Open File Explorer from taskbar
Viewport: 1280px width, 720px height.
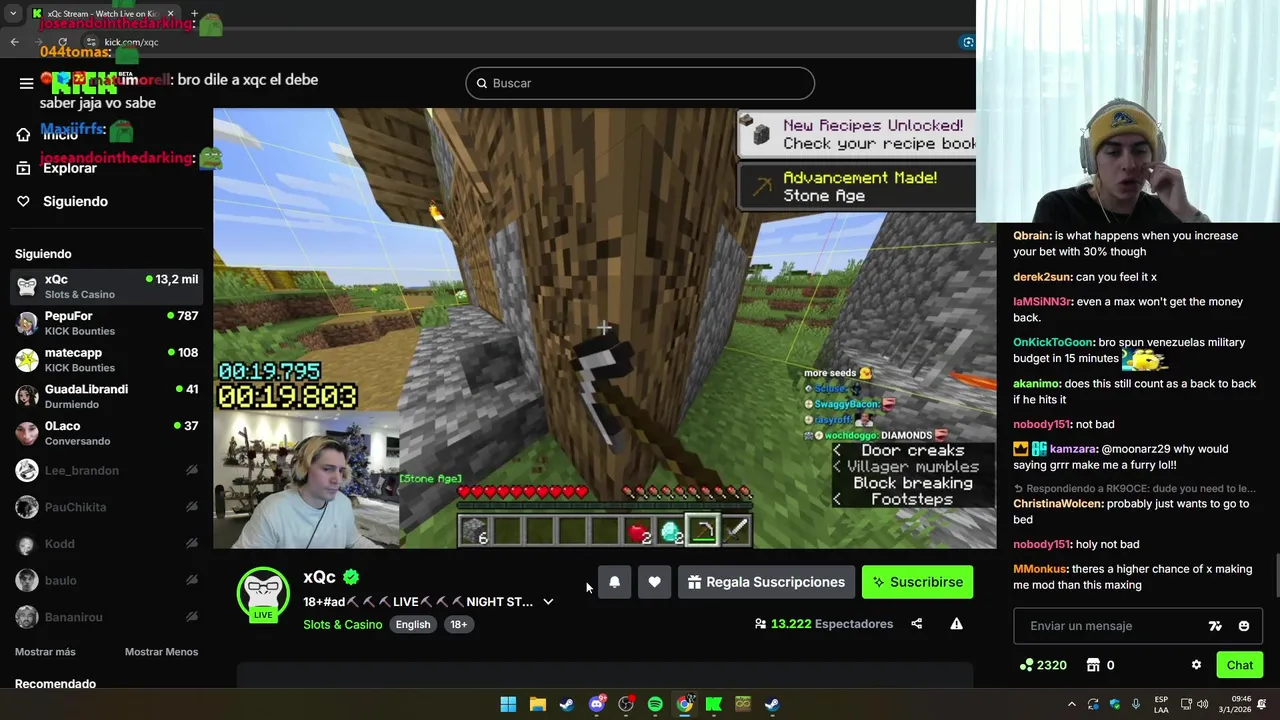pyautogui.click(x=537, y=704)
